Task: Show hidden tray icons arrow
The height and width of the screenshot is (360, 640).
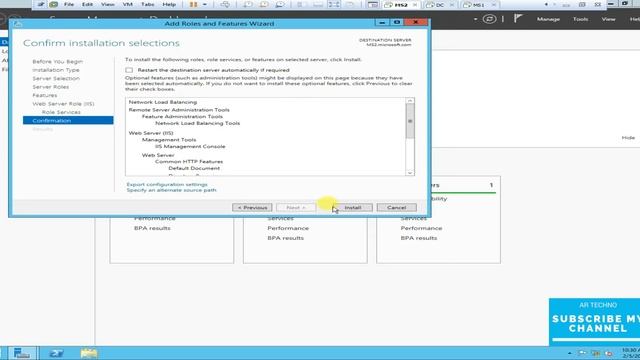Action: (x=569, y=353)
